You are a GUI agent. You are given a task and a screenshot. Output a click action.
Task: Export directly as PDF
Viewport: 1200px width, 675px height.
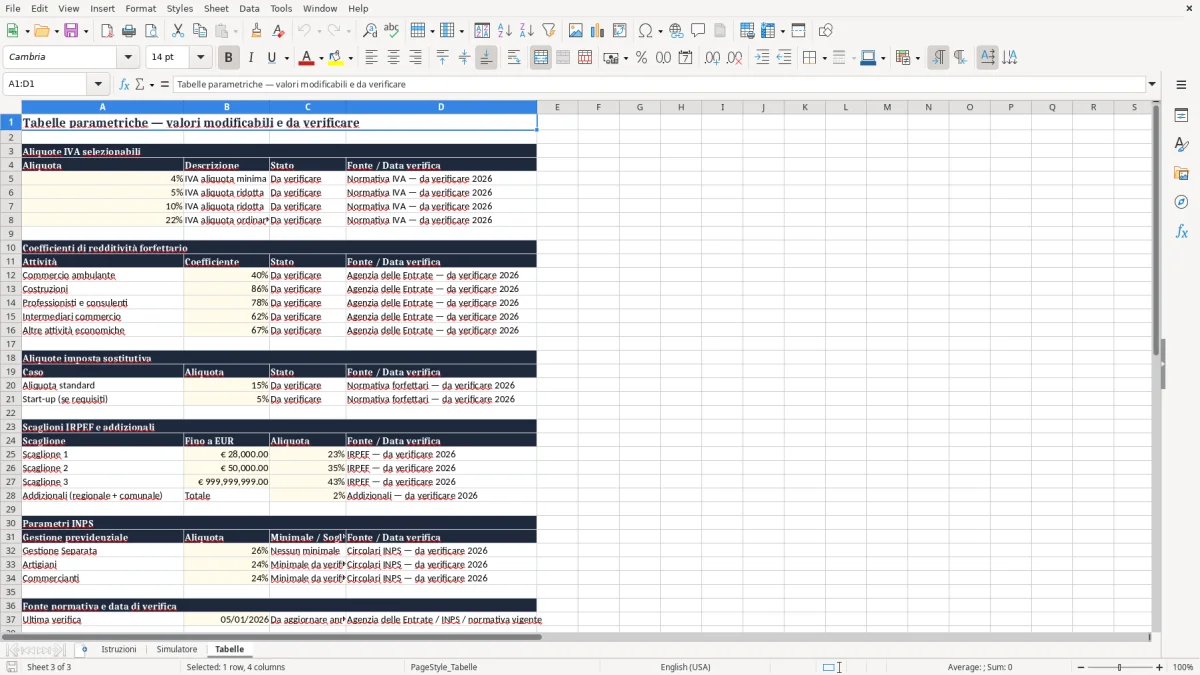(x=107, y=31)
